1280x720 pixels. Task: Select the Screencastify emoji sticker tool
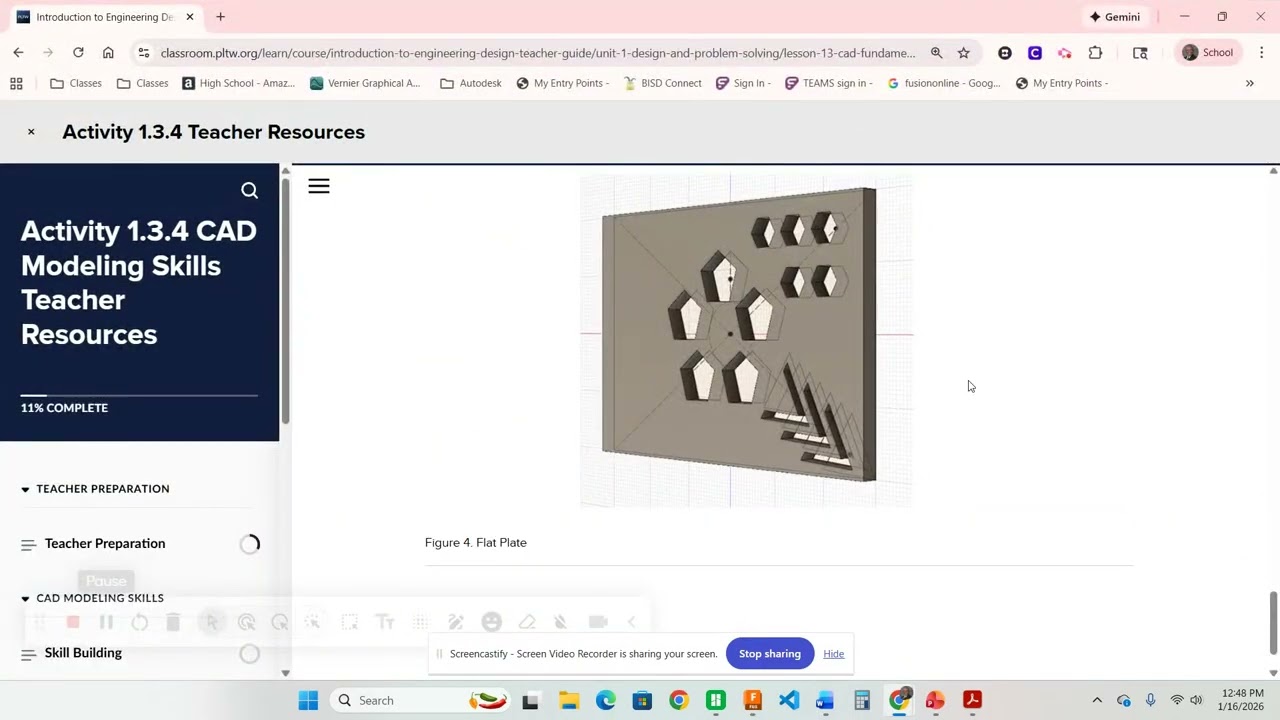491,622
